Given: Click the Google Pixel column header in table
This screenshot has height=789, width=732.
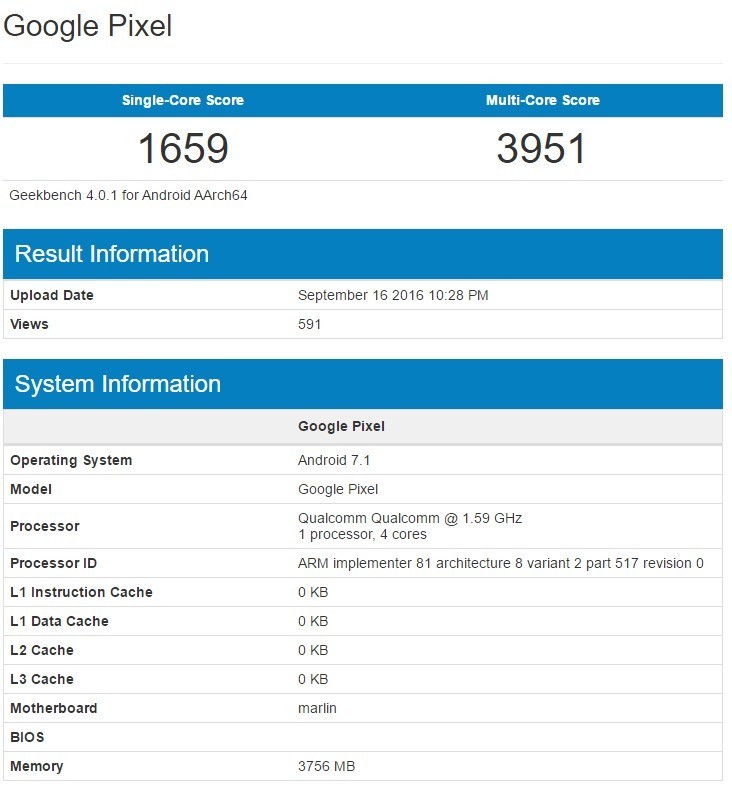Looking at the screenshot, I should [x=341, y=426].
